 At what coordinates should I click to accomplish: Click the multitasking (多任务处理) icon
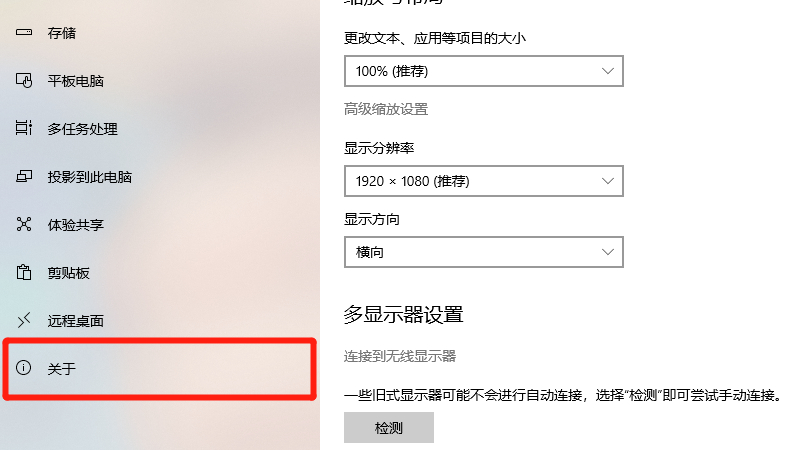[x=24, y=128]
